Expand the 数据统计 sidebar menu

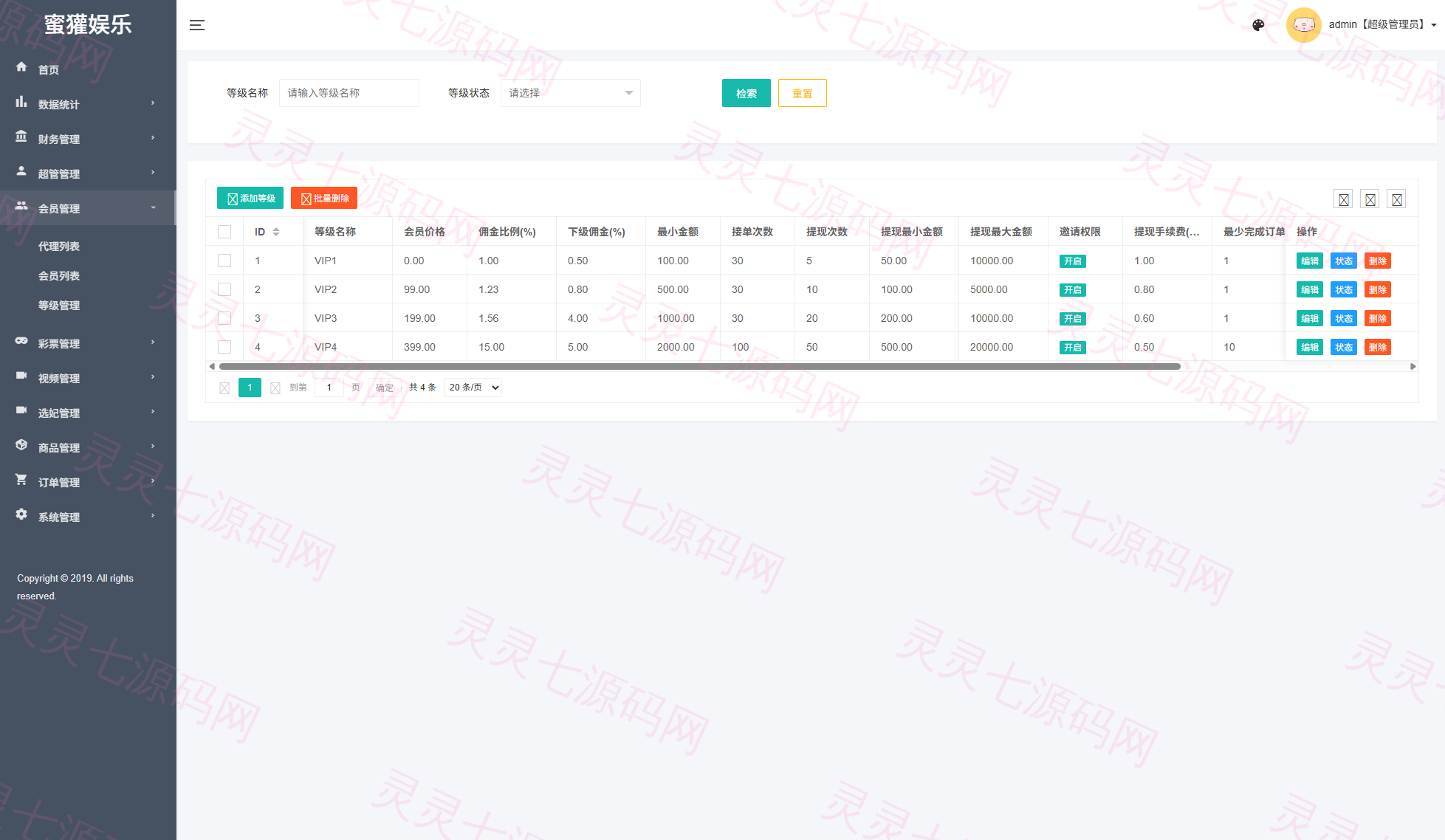coord(88,104)
